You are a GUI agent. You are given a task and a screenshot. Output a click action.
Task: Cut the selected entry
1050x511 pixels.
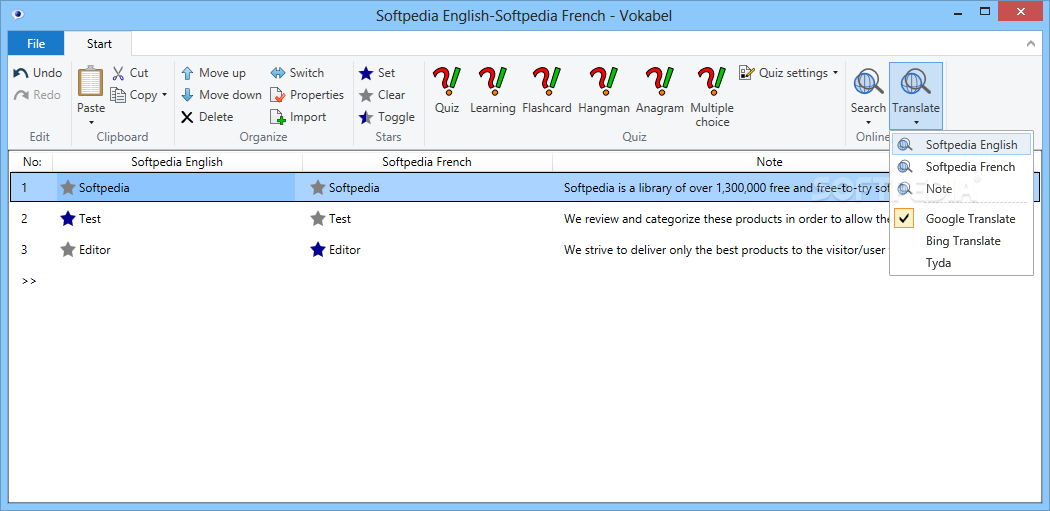(x=130, y=73)
